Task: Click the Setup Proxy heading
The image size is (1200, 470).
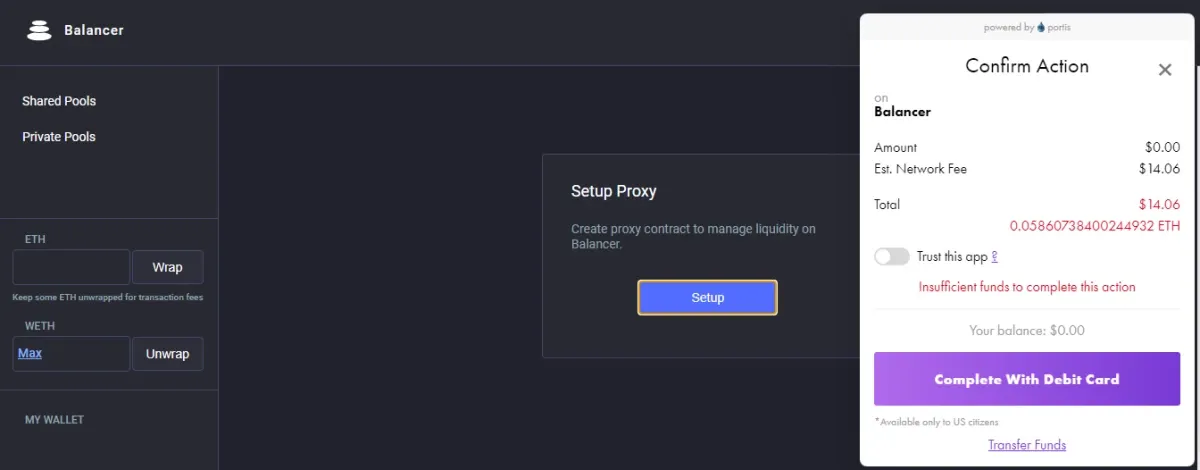Action: pos(613,191)
